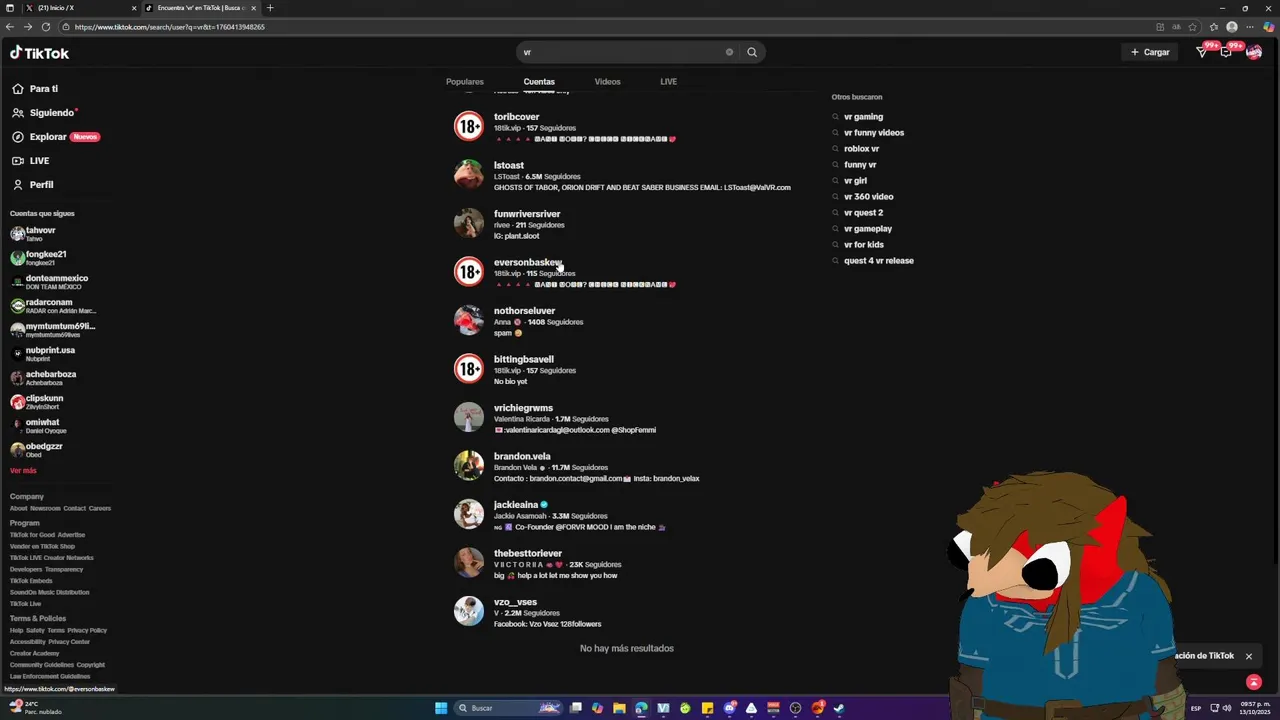
Task: Open eversonbaskew 18+ avatar
Action: point(469,272)
